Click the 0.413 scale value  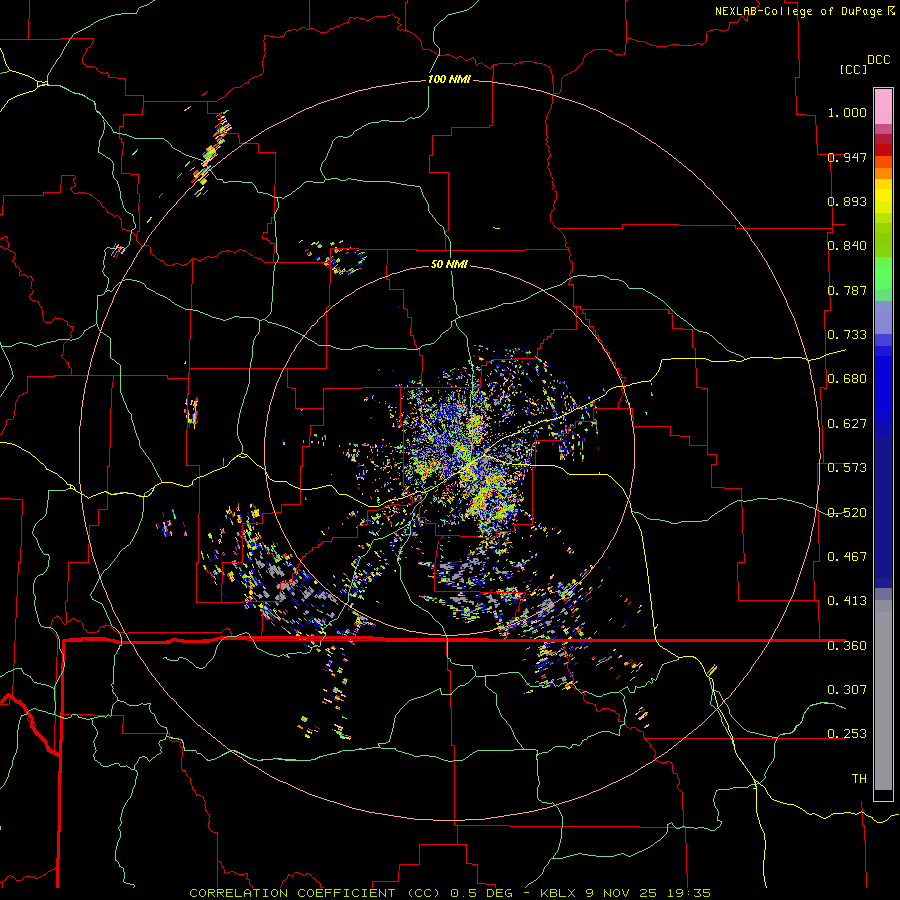pos(847,601)
